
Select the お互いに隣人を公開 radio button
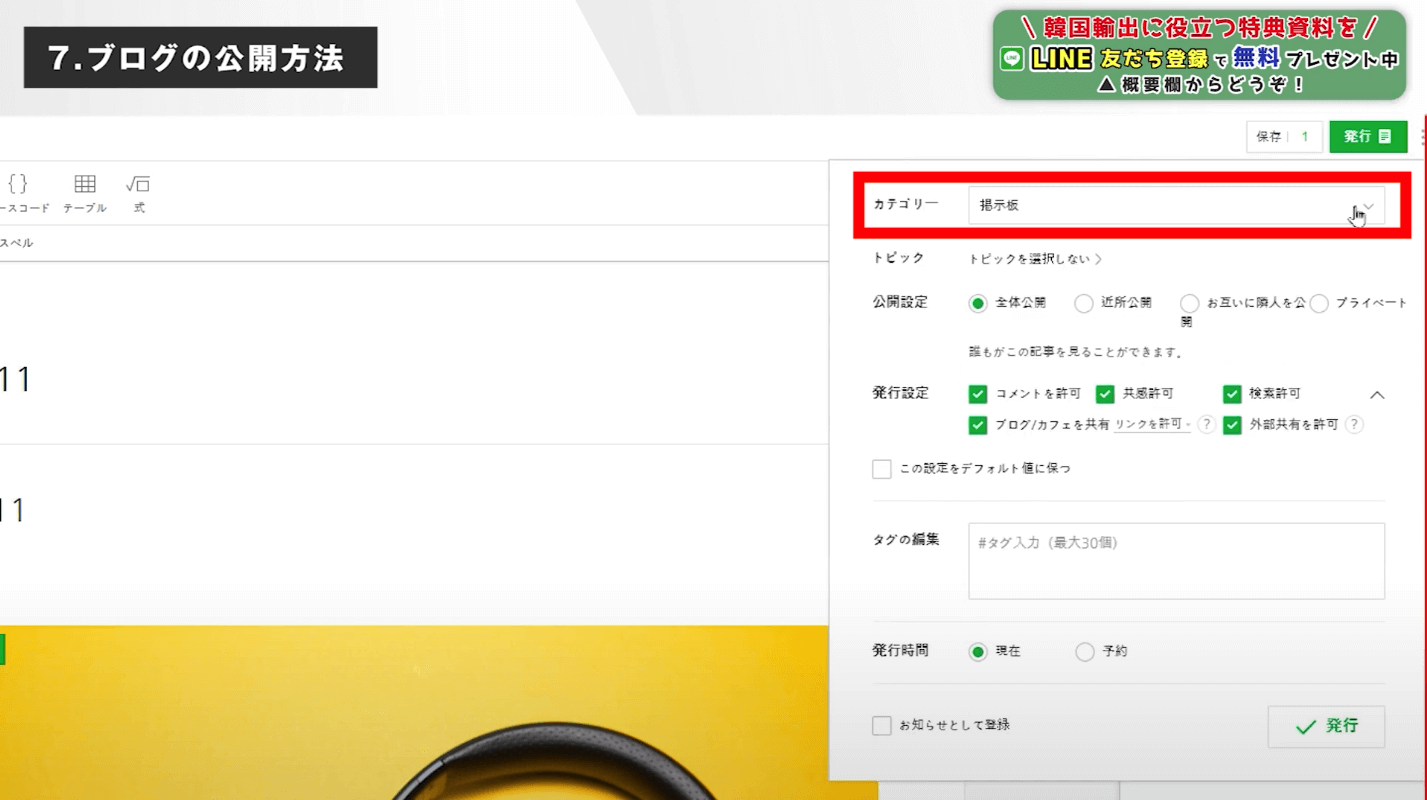click(x=1190, y=303)
